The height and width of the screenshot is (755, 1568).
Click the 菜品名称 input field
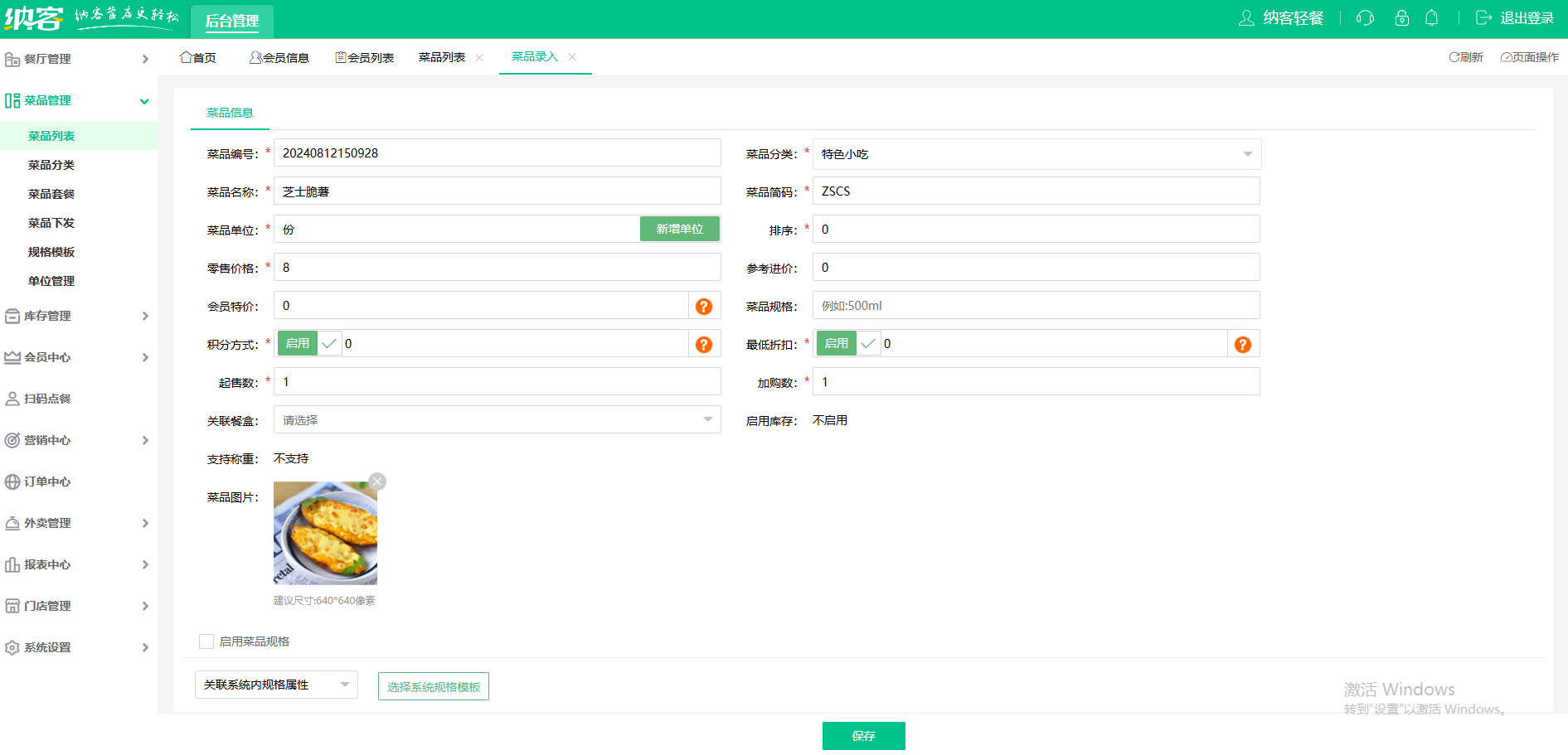(497, 191)
